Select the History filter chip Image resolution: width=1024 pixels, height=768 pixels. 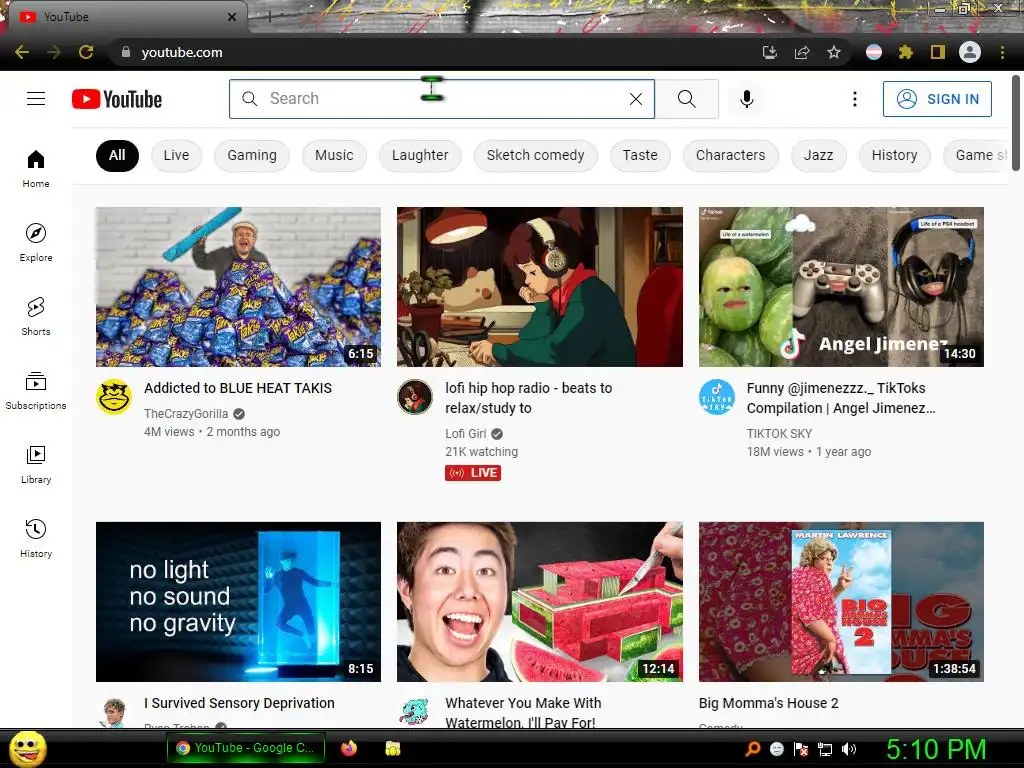pyautogui.click(x=894, y=155)
